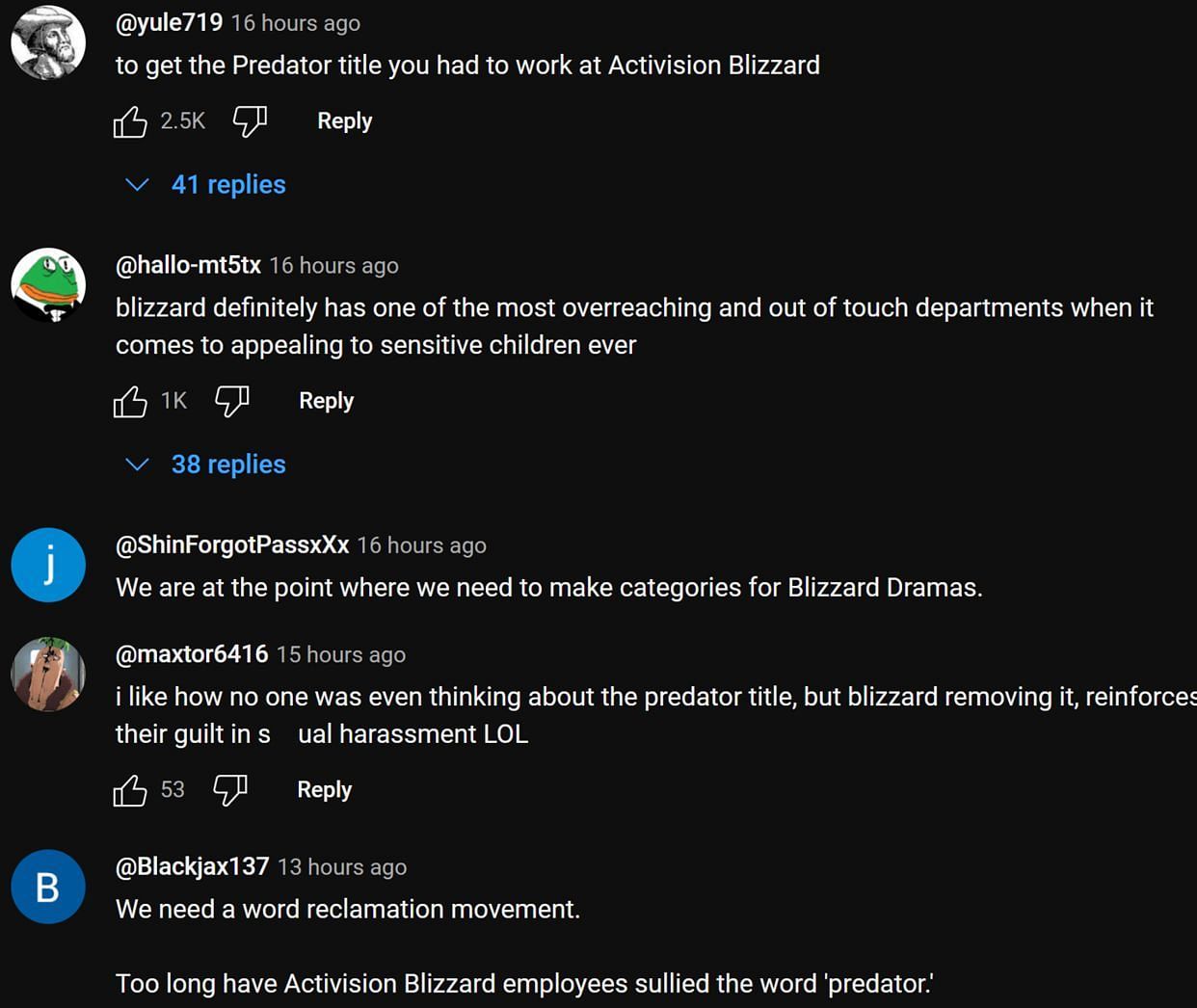The height and width of the screenshot is (1008, 1197).
Task: Reply to @hallo-mt5tx's comment
Action: pyautogui.click(x=326, y=401)
